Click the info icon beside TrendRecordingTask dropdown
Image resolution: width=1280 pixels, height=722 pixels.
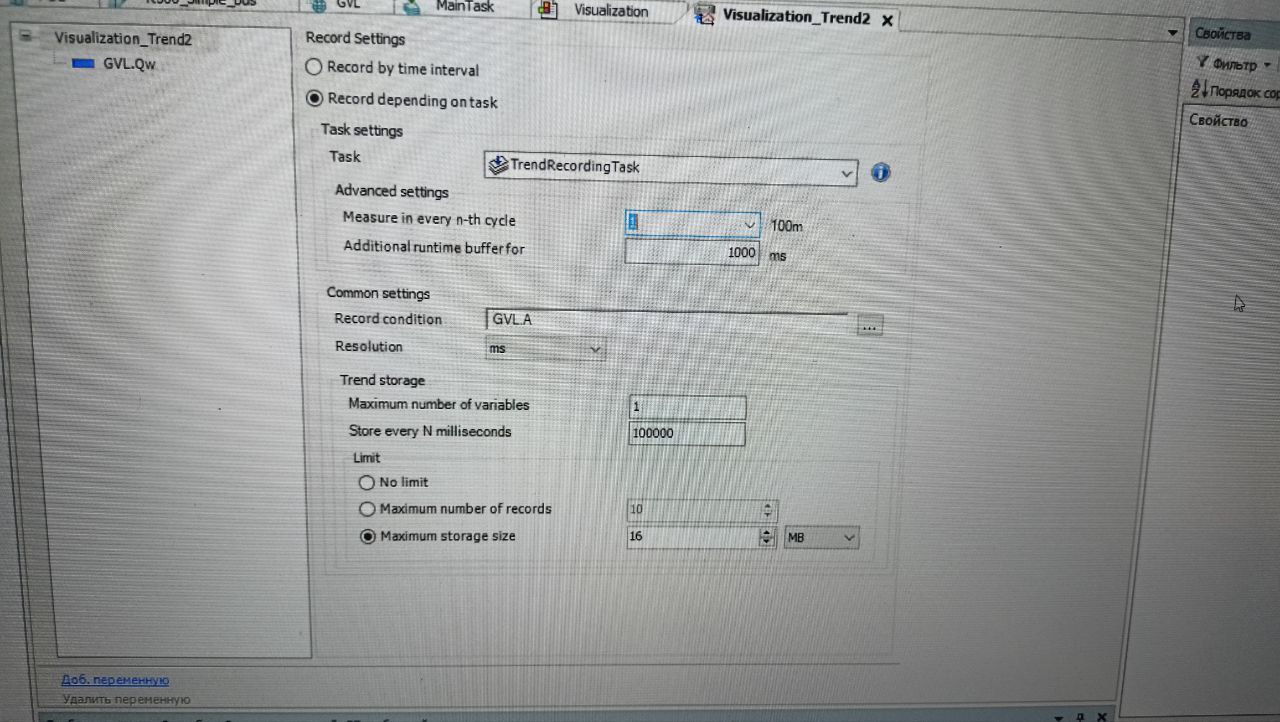880,172
